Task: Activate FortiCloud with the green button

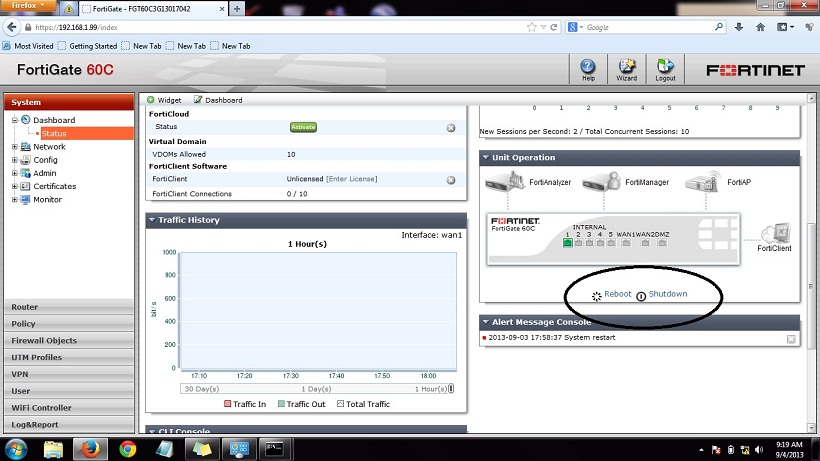Action: tap(303, 127)
